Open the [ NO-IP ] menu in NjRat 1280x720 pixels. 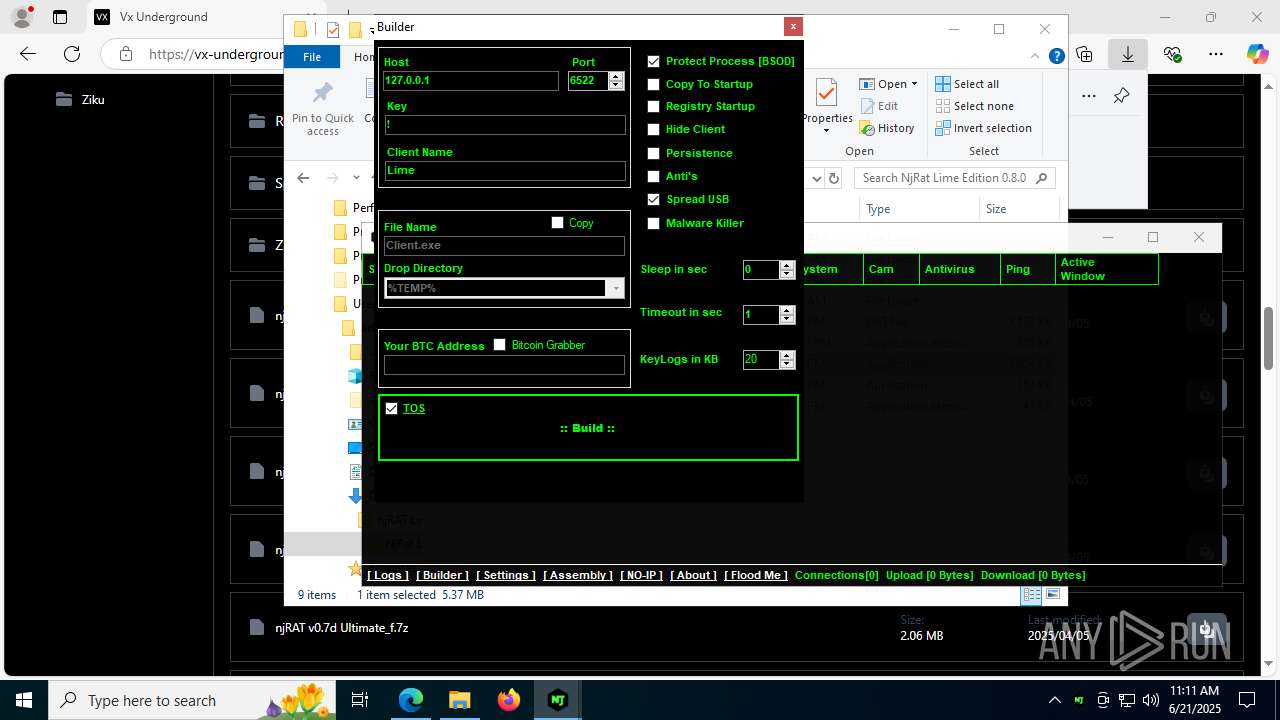(641, 575)
